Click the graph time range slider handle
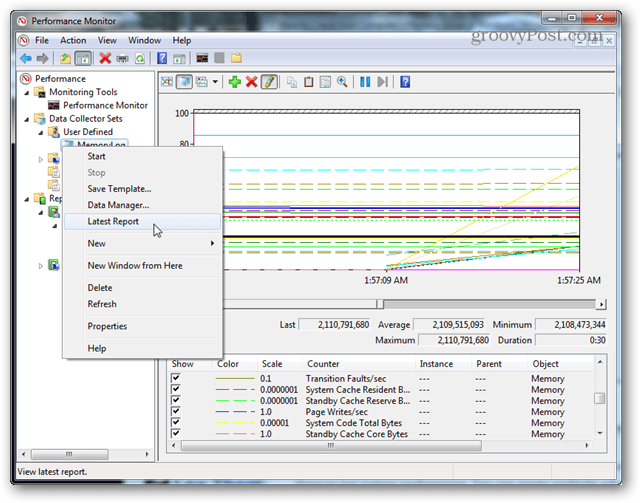Viewport: 640px width, 503px height. point(380,304)
